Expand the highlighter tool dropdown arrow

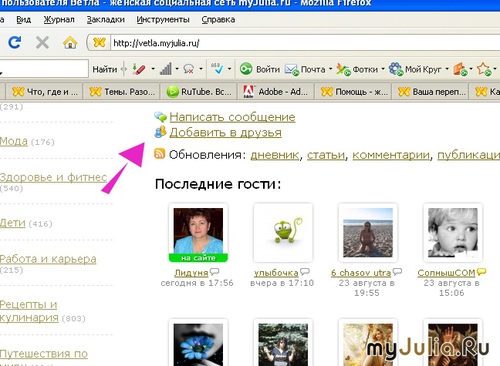pyautogui.click(x=153, y=69)
